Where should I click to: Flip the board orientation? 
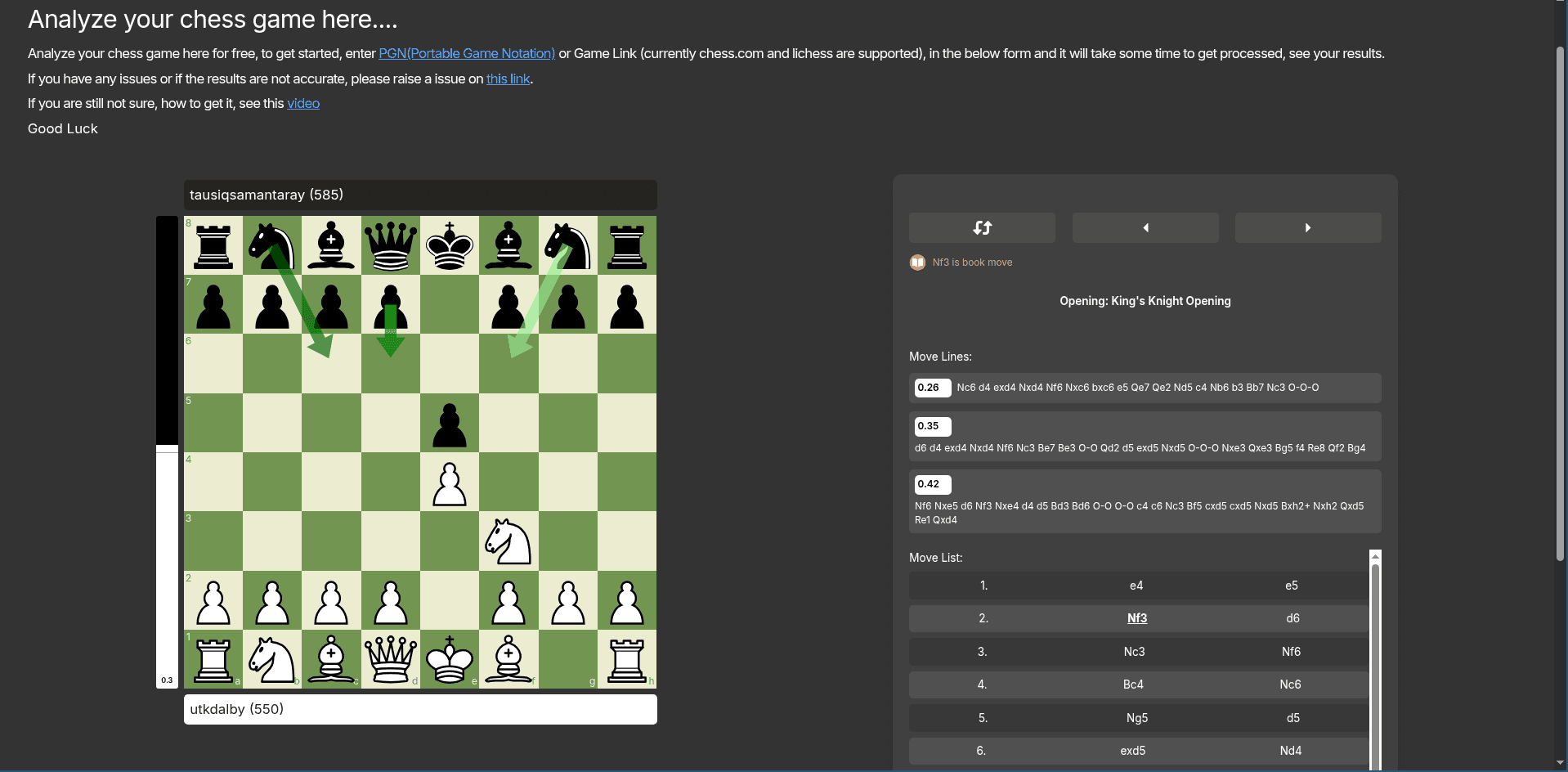coord(981,227)
